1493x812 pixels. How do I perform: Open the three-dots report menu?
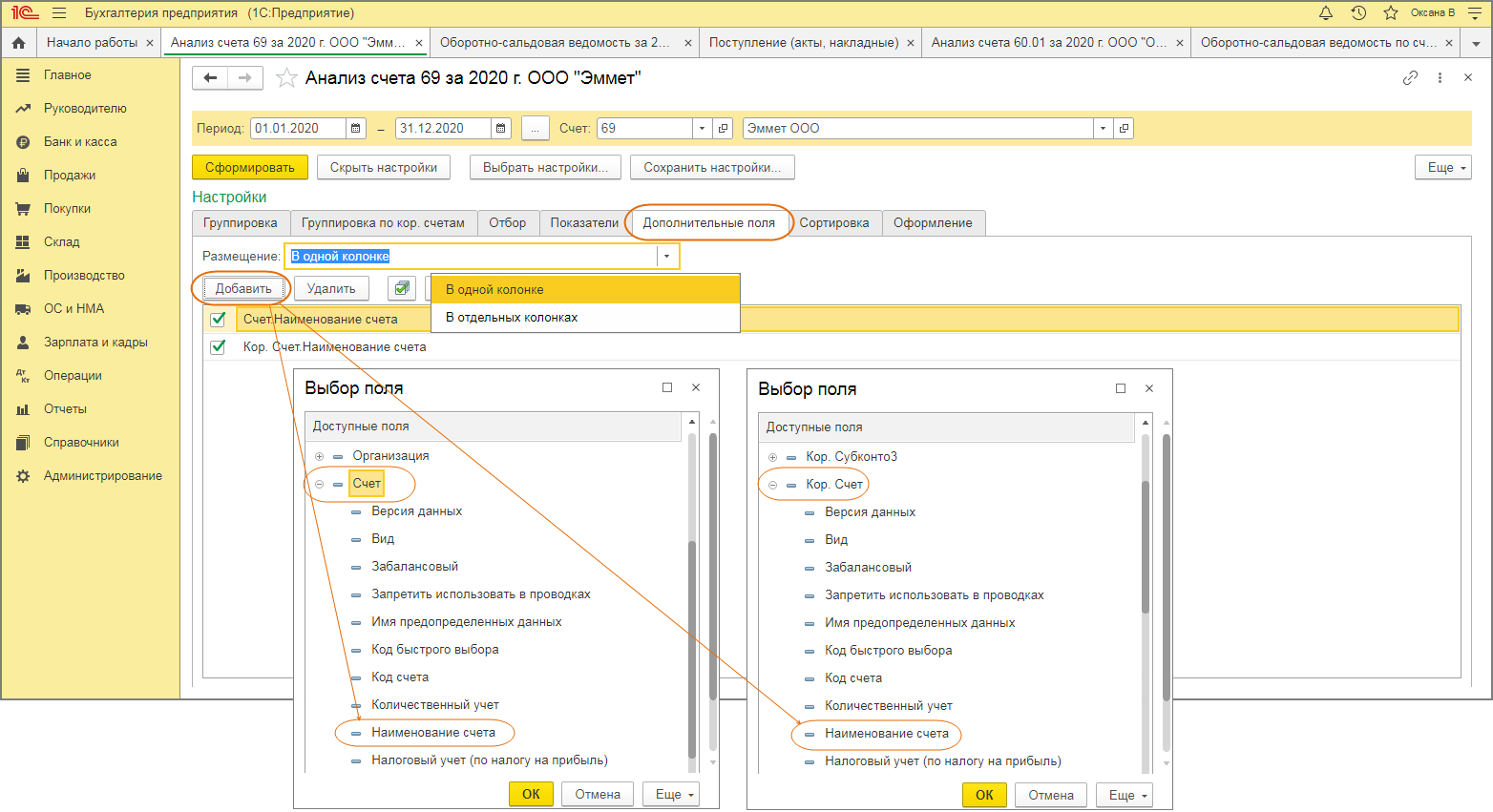(x=1440, y=78)
